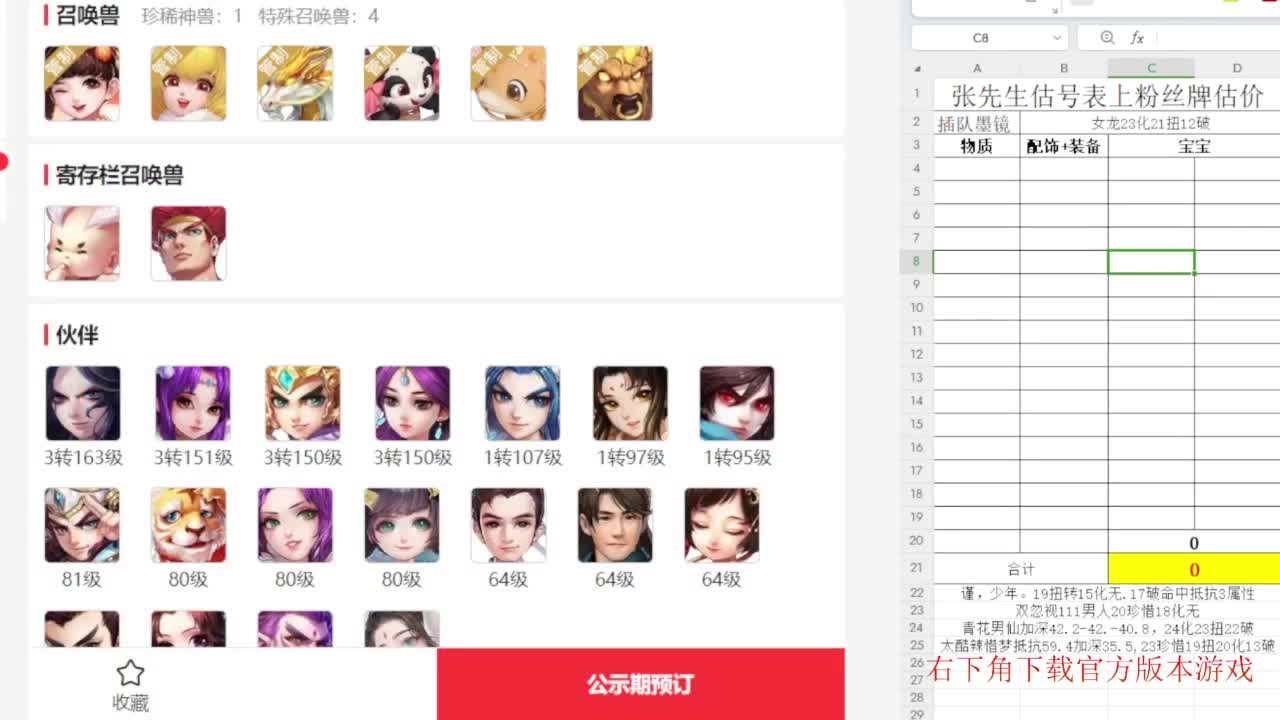Click the 宝宝 header cell

point(1194,146)
